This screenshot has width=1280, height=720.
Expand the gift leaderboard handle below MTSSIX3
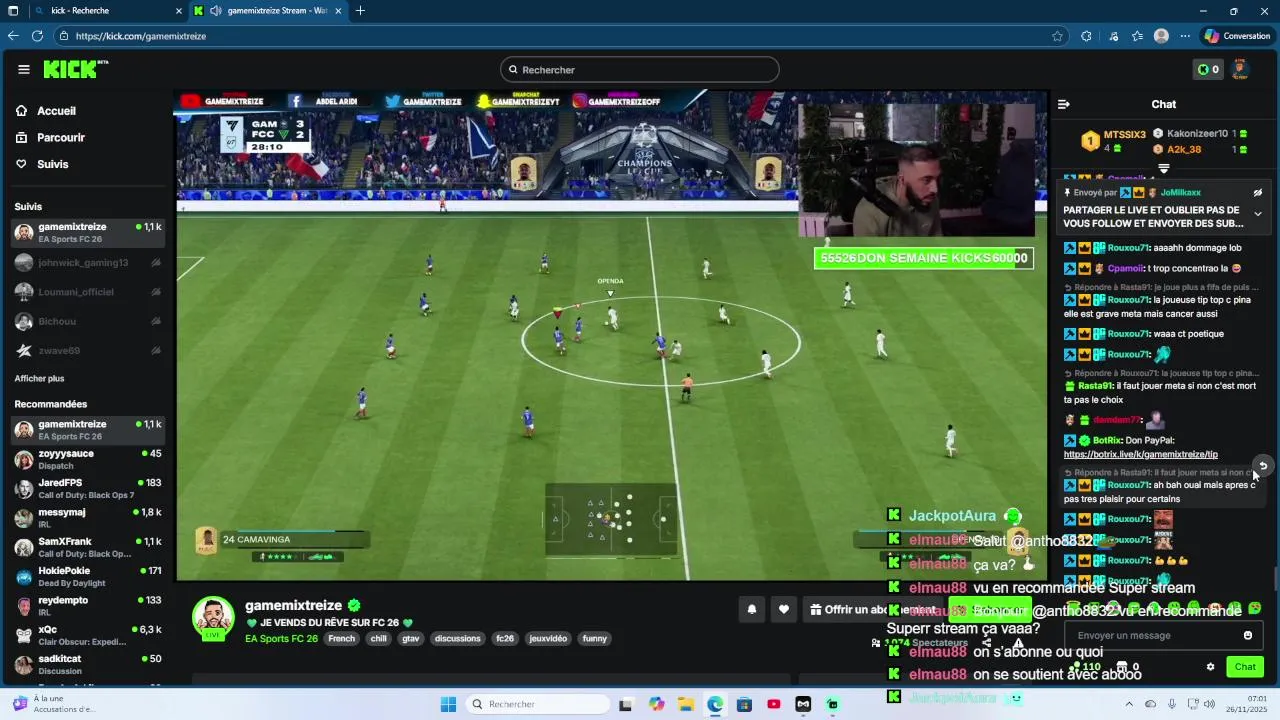[1164, 168]
